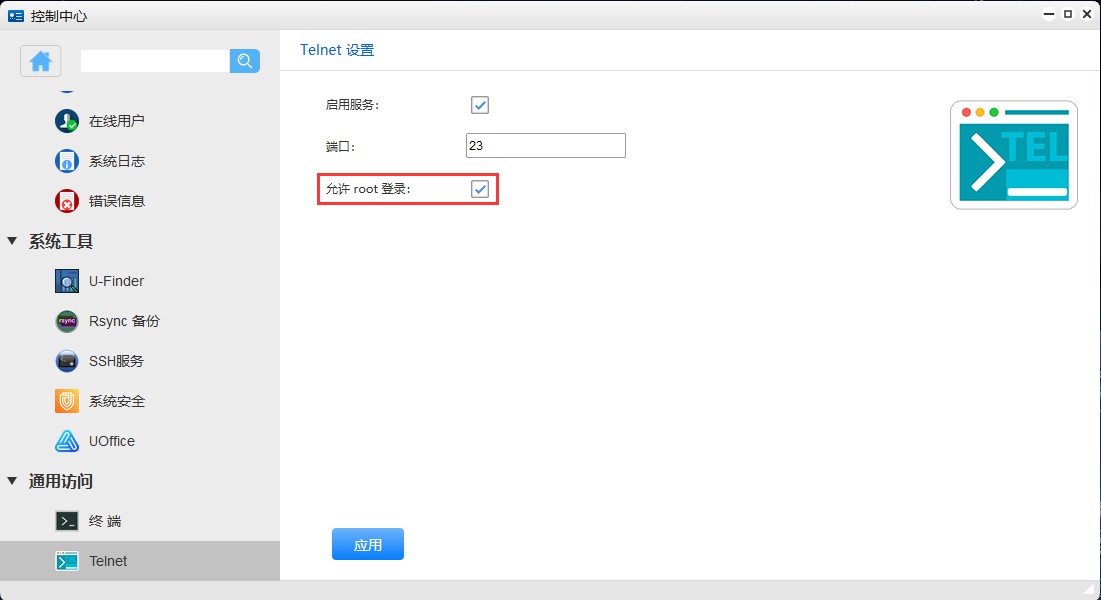
Task: Select the Telnet sidebar entry
Action: pyautogui.click(x=110, y=561)
